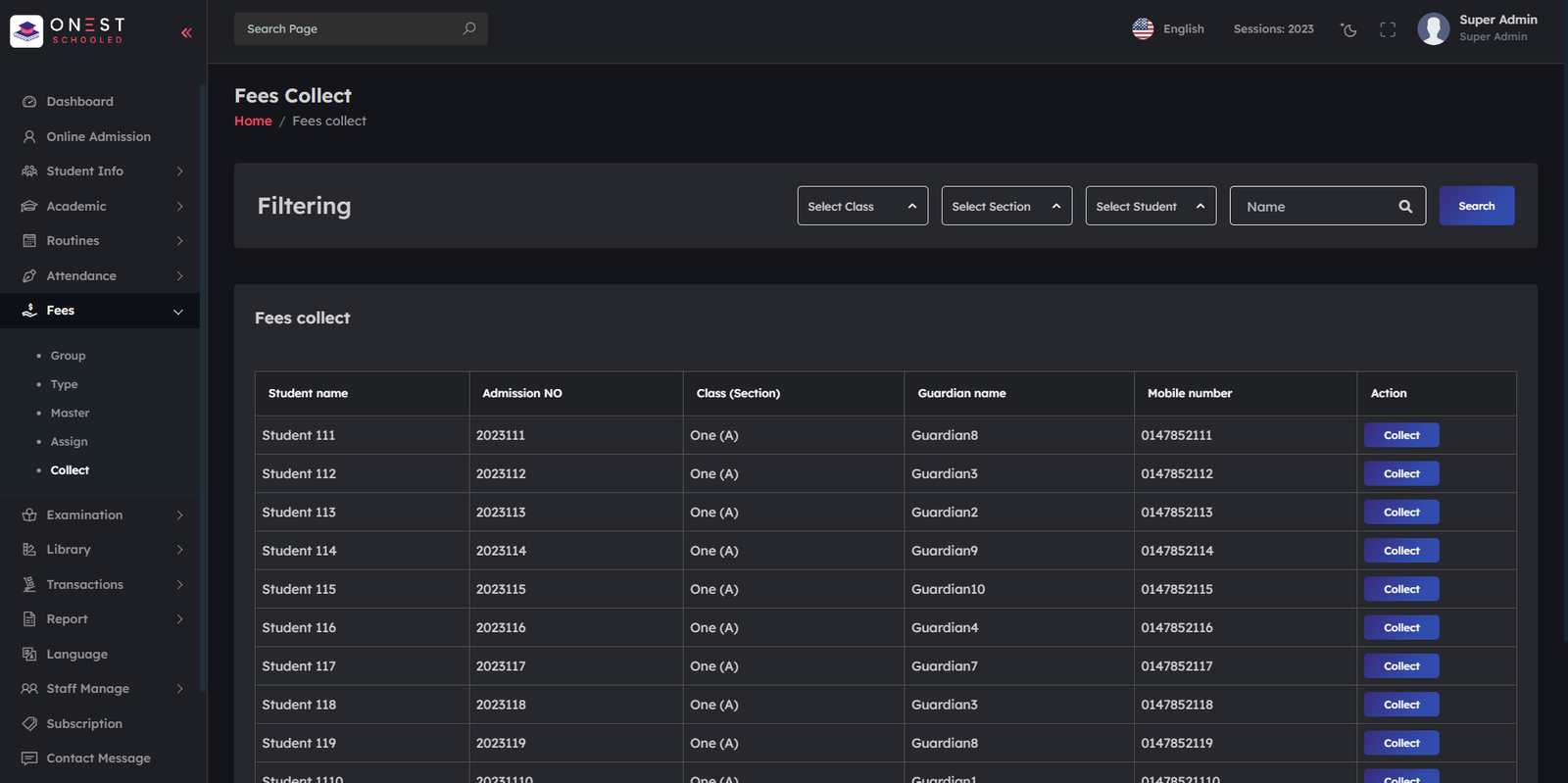Open the Onest Schooled logo

68,31
